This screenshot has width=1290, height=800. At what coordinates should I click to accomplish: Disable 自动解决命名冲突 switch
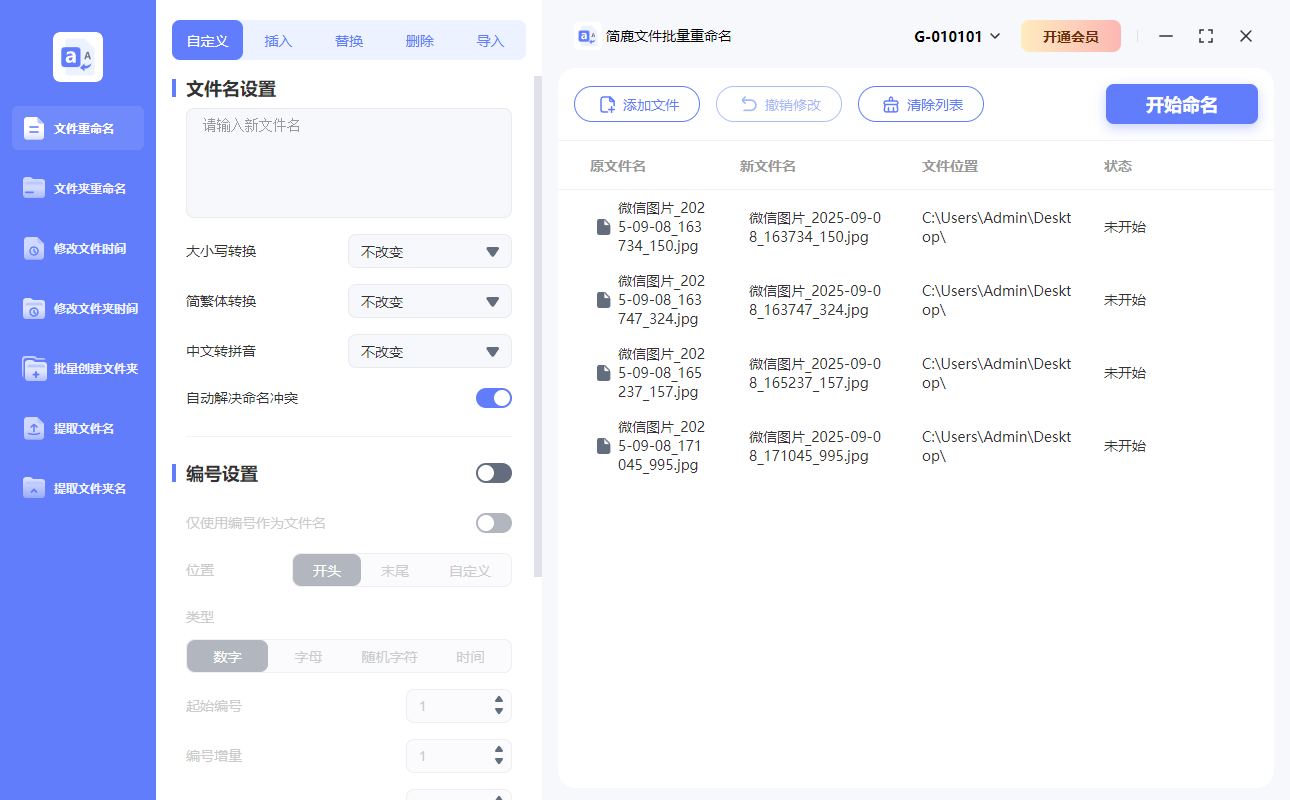(493, 397)
